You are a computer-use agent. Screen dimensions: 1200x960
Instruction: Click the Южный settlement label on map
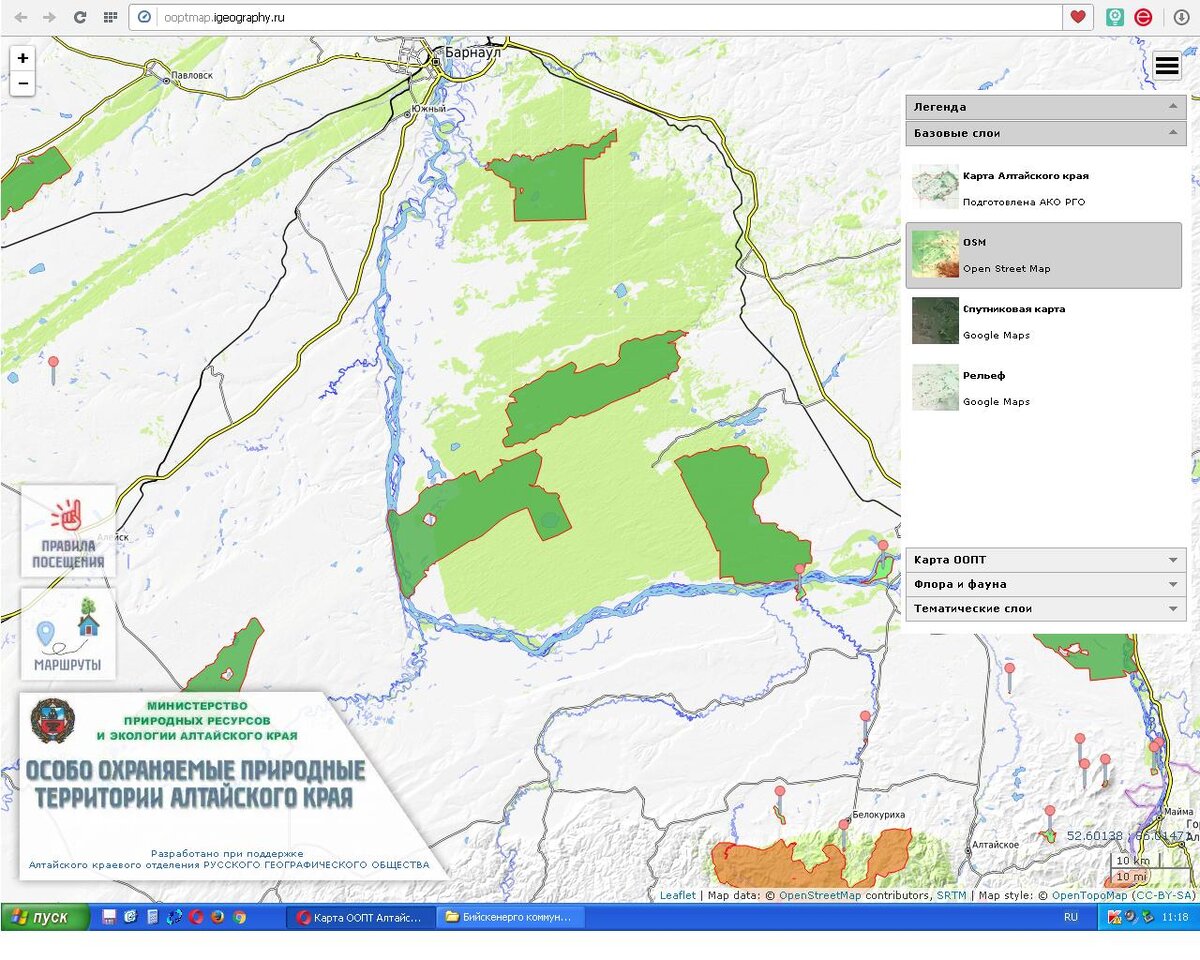[x=430, y=108]
